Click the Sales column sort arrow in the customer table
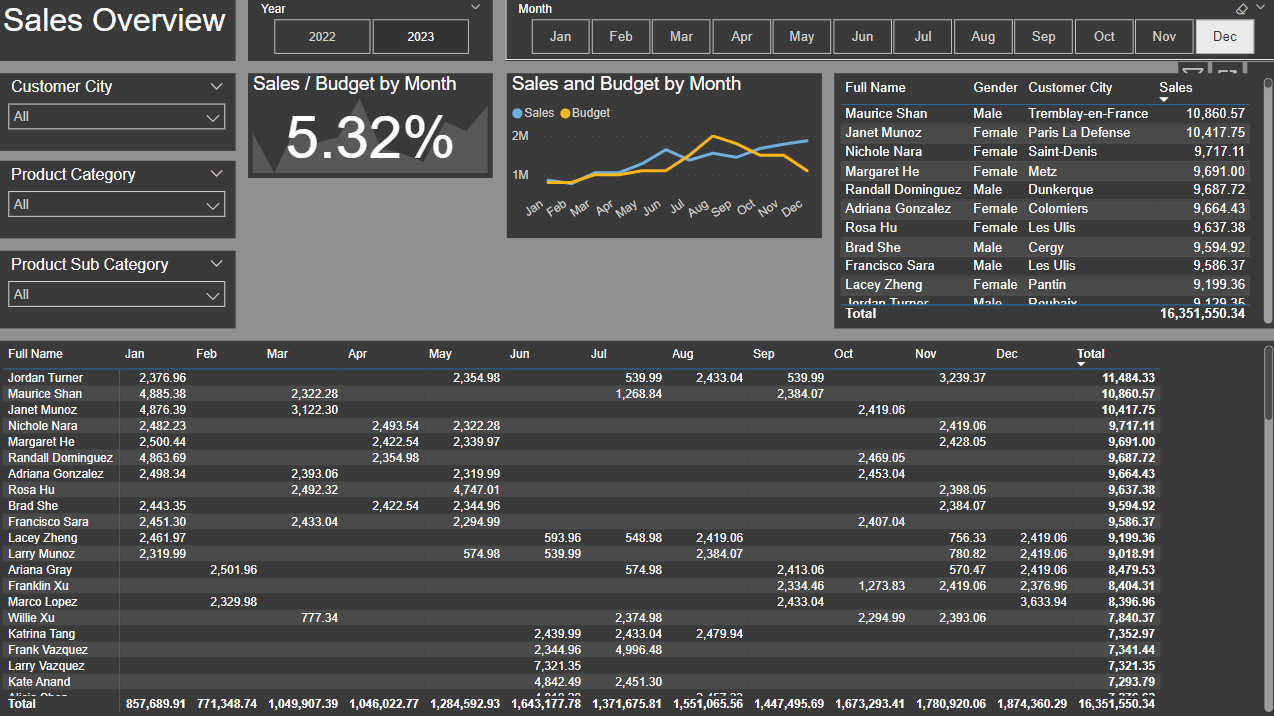 1163,99
